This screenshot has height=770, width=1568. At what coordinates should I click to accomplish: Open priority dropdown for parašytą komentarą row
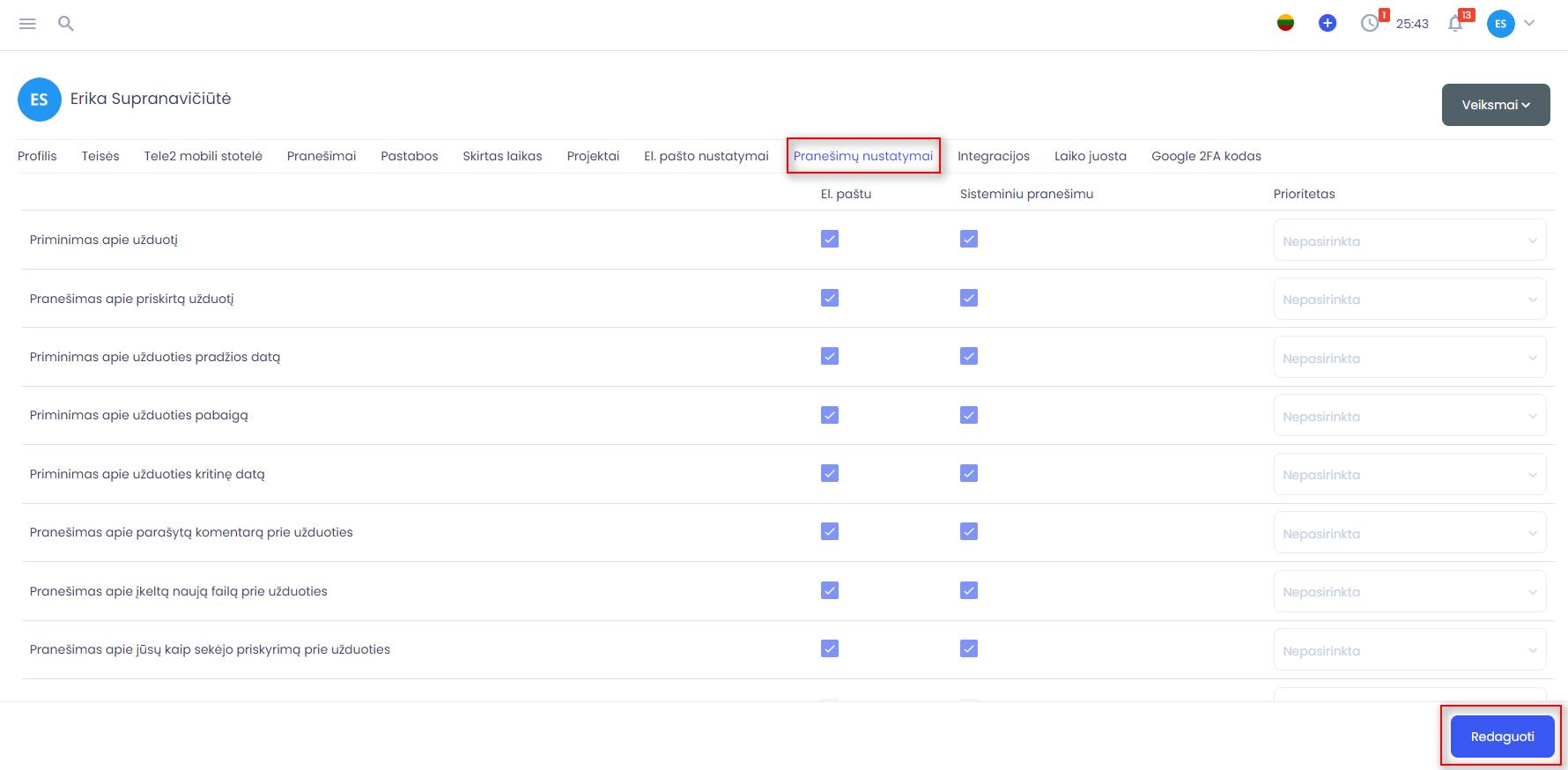click(1409, 533)
